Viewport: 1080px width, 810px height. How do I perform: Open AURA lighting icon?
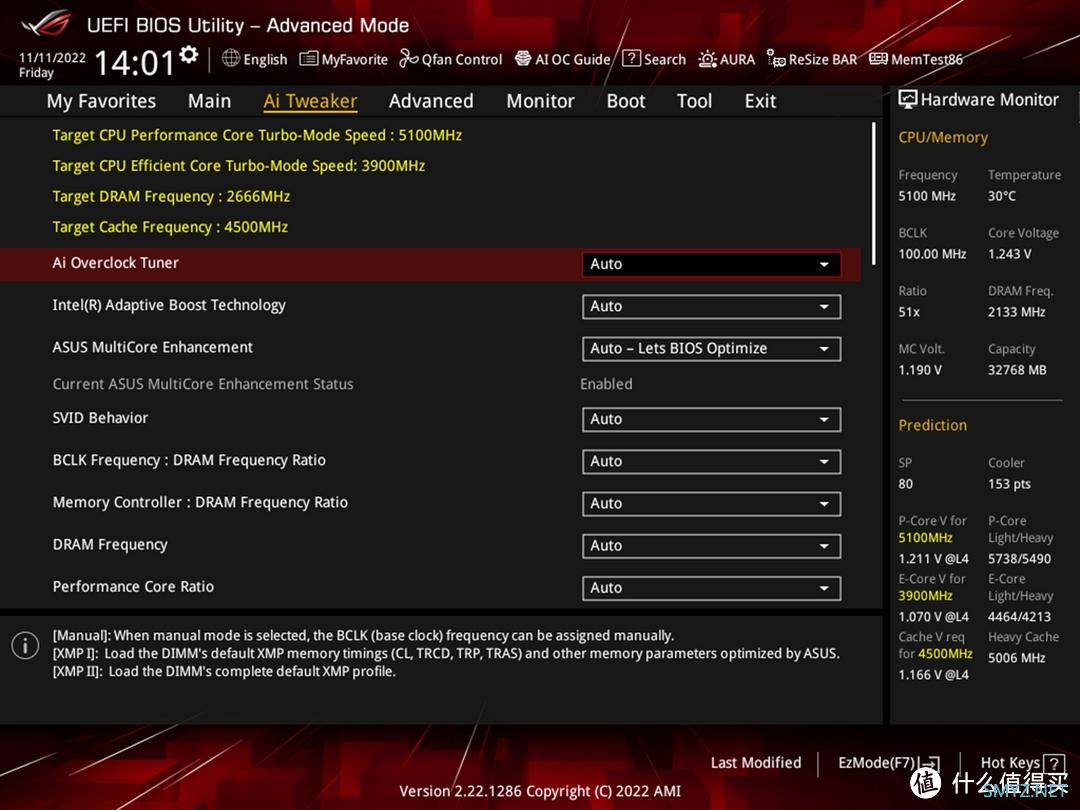tap(707, 59)
